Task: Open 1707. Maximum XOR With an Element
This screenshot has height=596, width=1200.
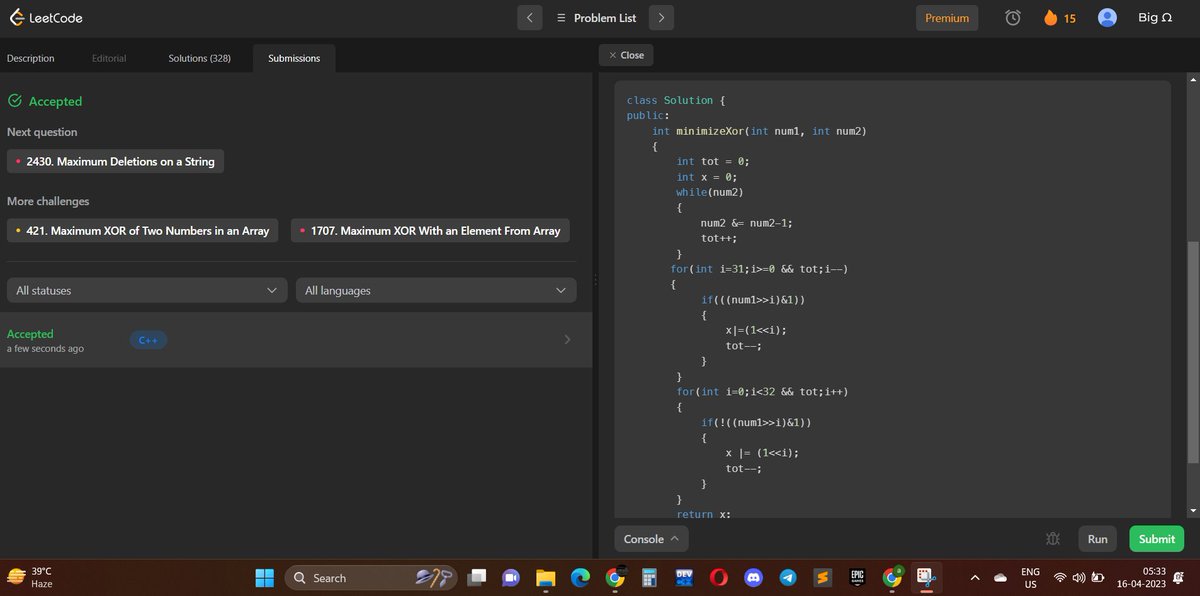Action: (x=430, y=231)
